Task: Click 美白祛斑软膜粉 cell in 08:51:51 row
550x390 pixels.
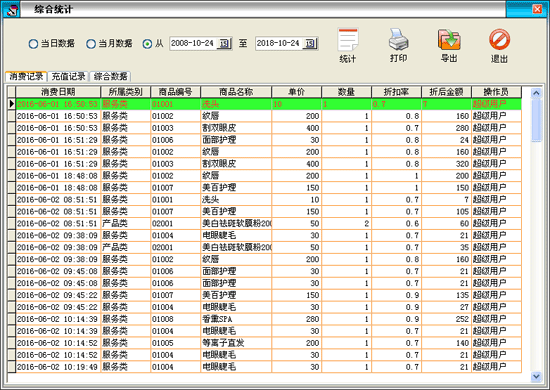Action: click(x=236, y=223)
